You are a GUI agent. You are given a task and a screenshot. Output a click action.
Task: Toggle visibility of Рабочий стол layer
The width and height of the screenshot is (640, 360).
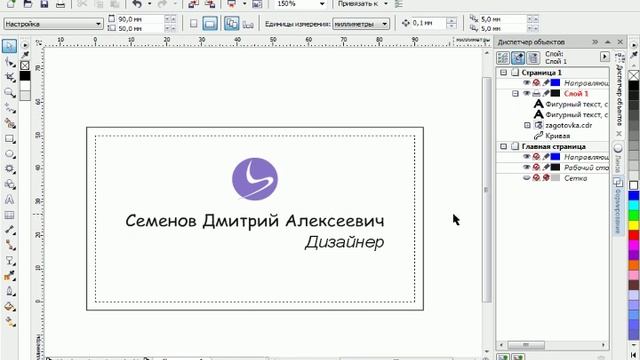tap(527, 167)
